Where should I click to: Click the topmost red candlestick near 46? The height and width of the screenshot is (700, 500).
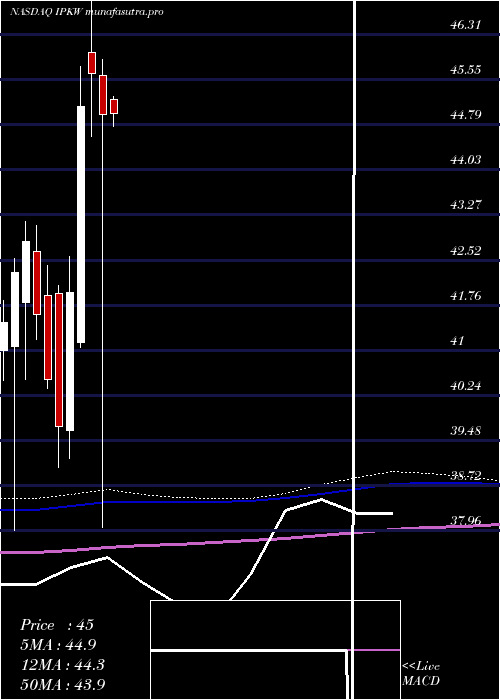92,63
